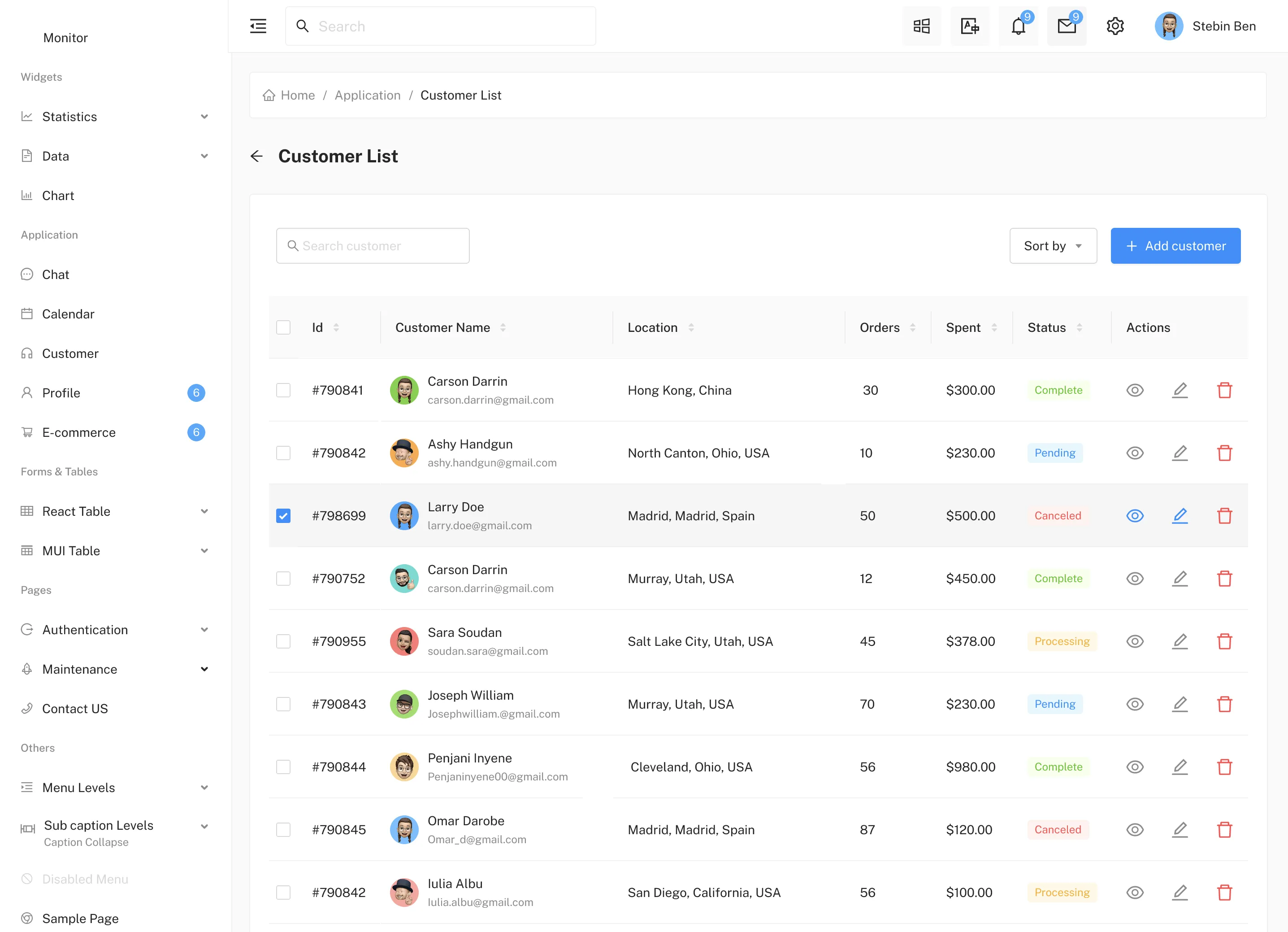
Task: Tick the checkbox for Joseph William
Action: (x=283, y=704)
